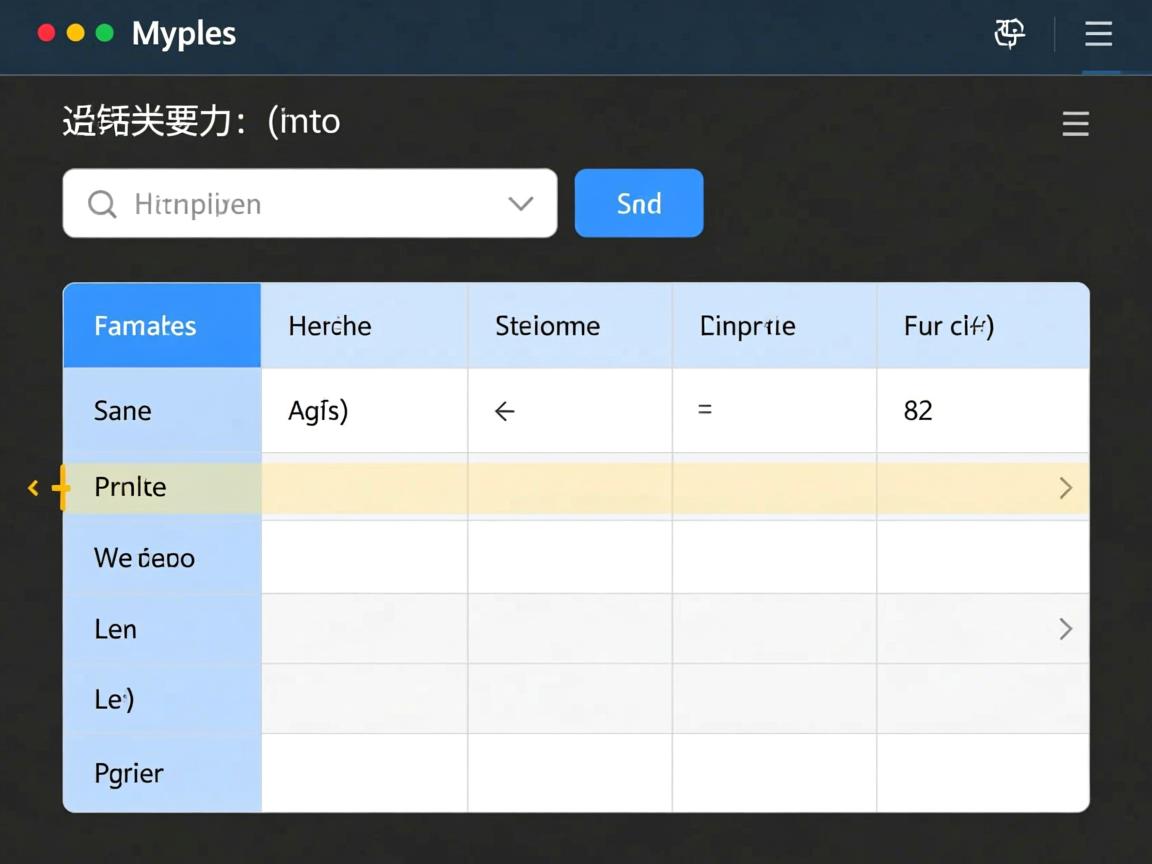The height and width of the screenshot is (864, 1152).
Task: Click the Steiomme column header
Action: click(547, 326)
